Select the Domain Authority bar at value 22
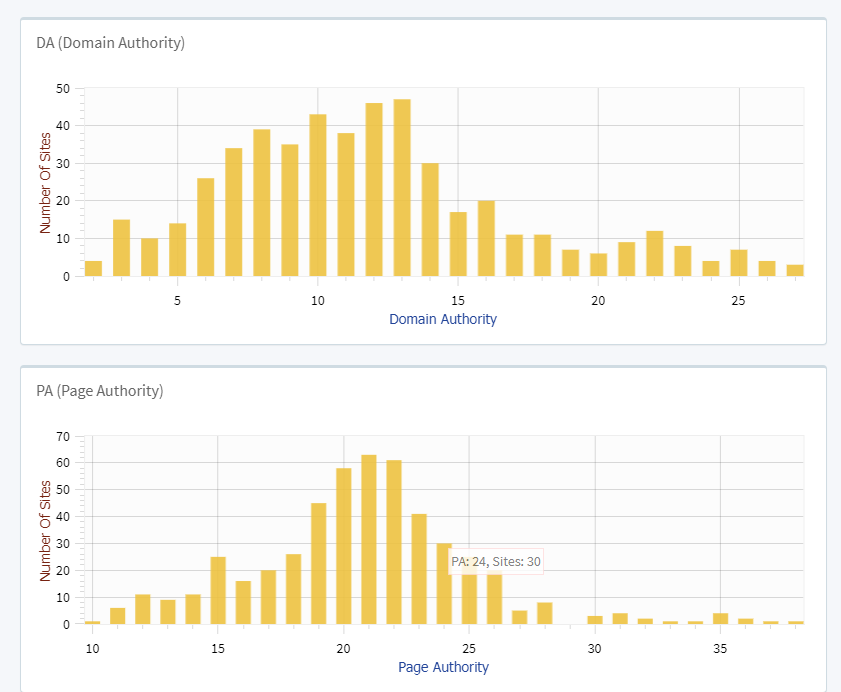841x692 pixels. (655, 254)
